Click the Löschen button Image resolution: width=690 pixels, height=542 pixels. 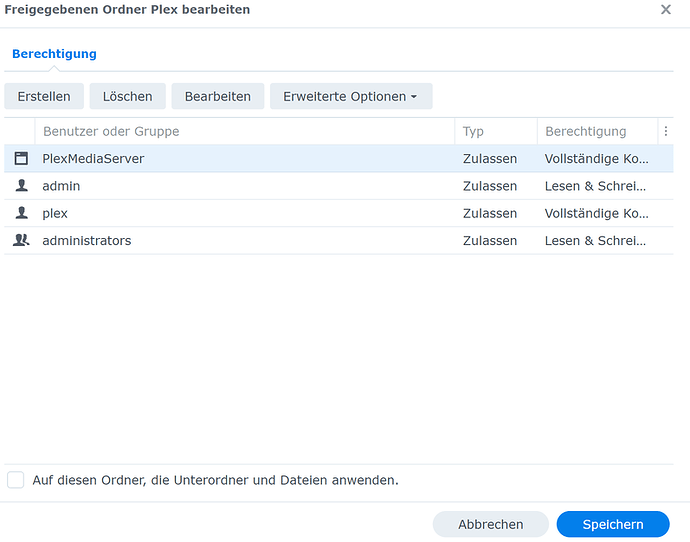coord(128,96)
